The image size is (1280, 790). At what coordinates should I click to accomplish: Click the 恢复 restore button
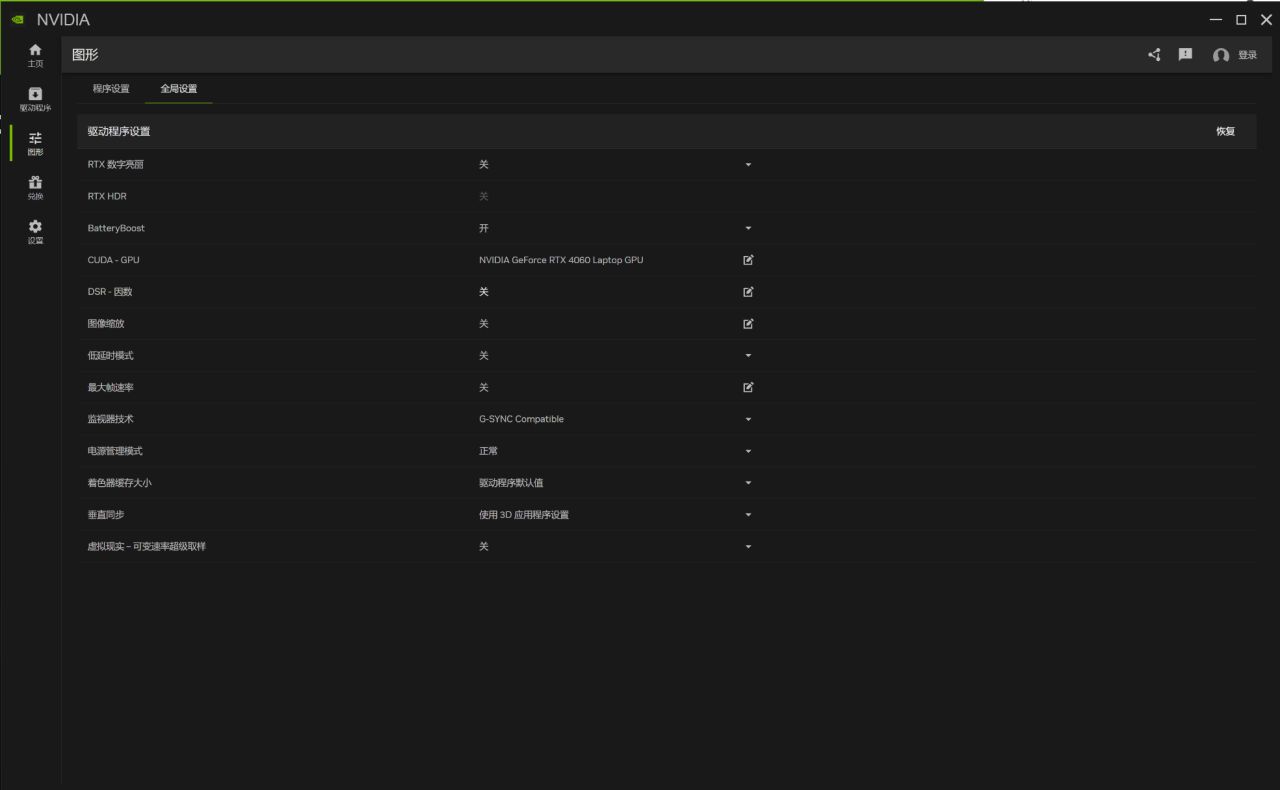(1225, 132)
